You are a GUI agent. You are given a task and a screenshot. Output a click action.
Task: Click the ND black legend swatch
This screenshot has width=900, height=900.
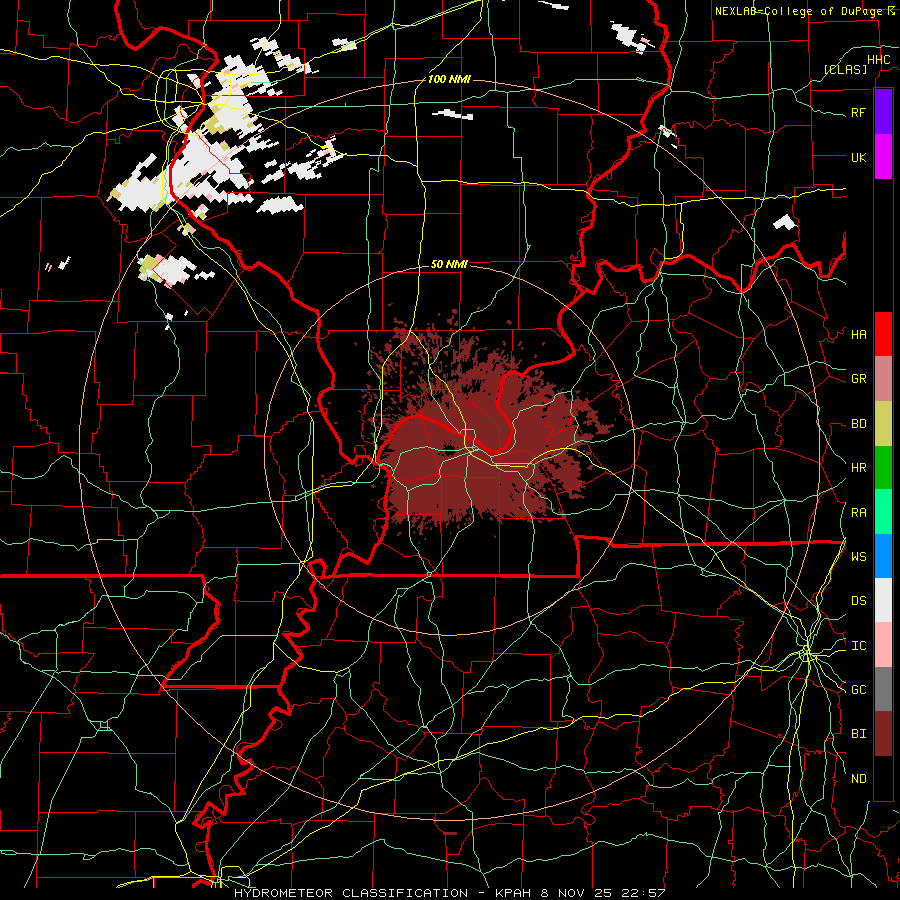point(883,778)
